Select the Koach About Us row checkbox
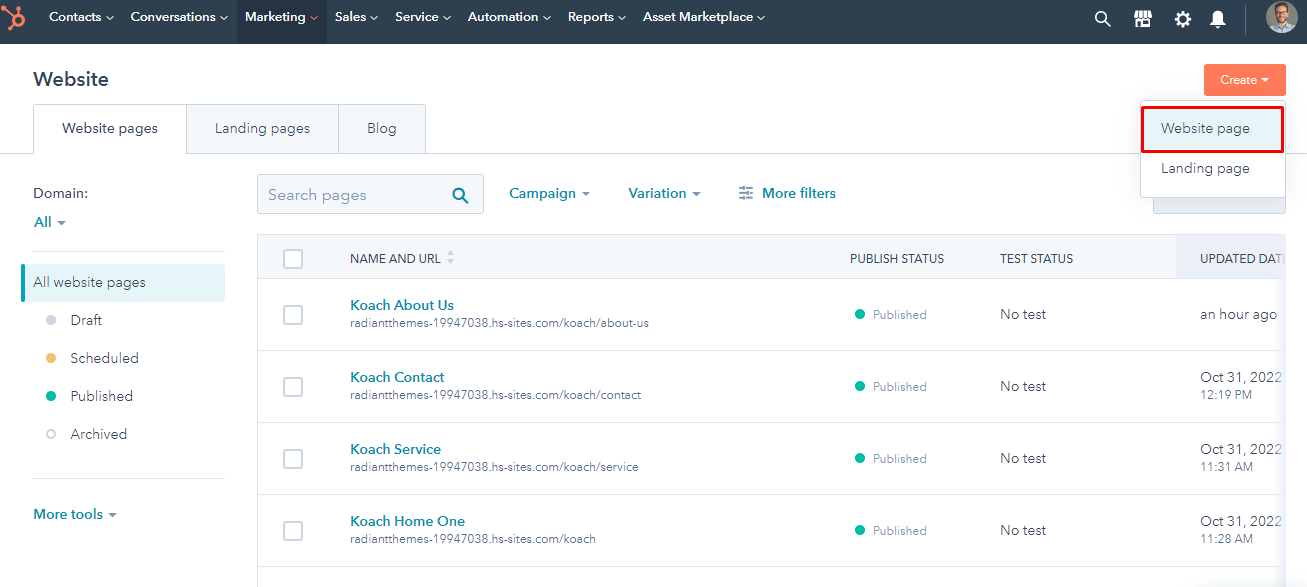 tap(293, 315)
